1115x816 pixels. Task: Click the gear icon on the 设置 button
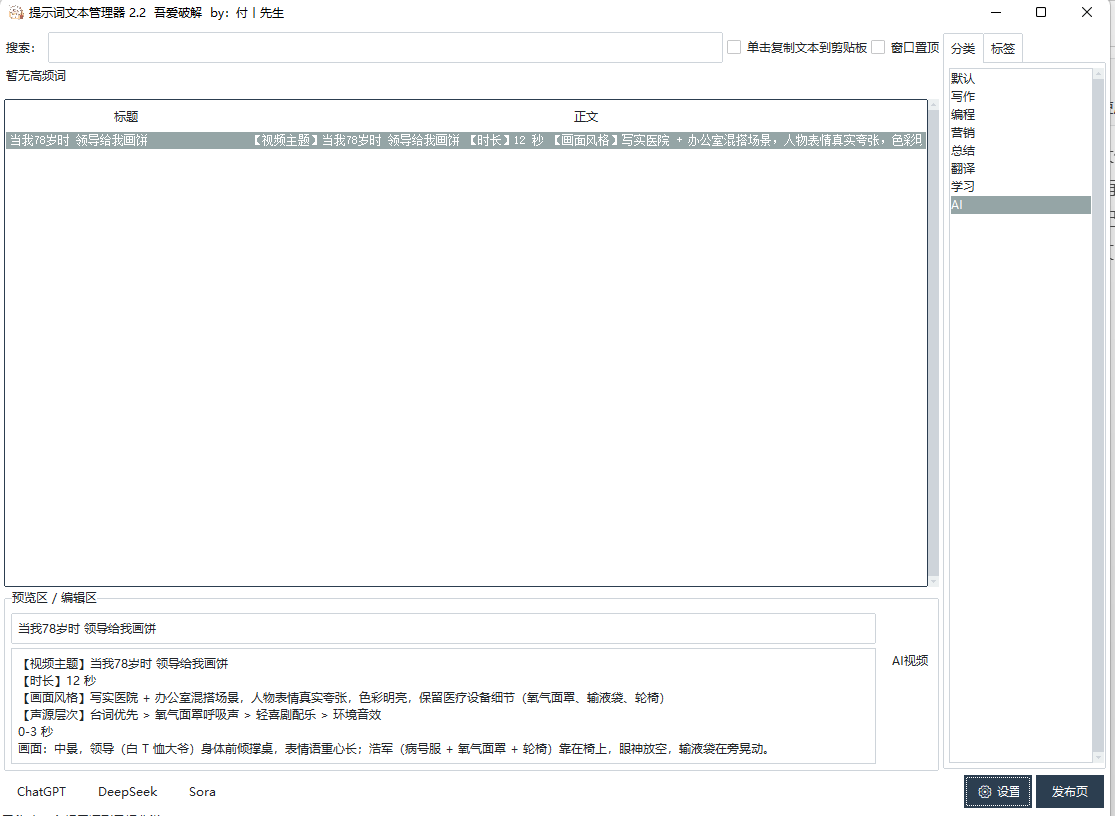pos(984,791)
